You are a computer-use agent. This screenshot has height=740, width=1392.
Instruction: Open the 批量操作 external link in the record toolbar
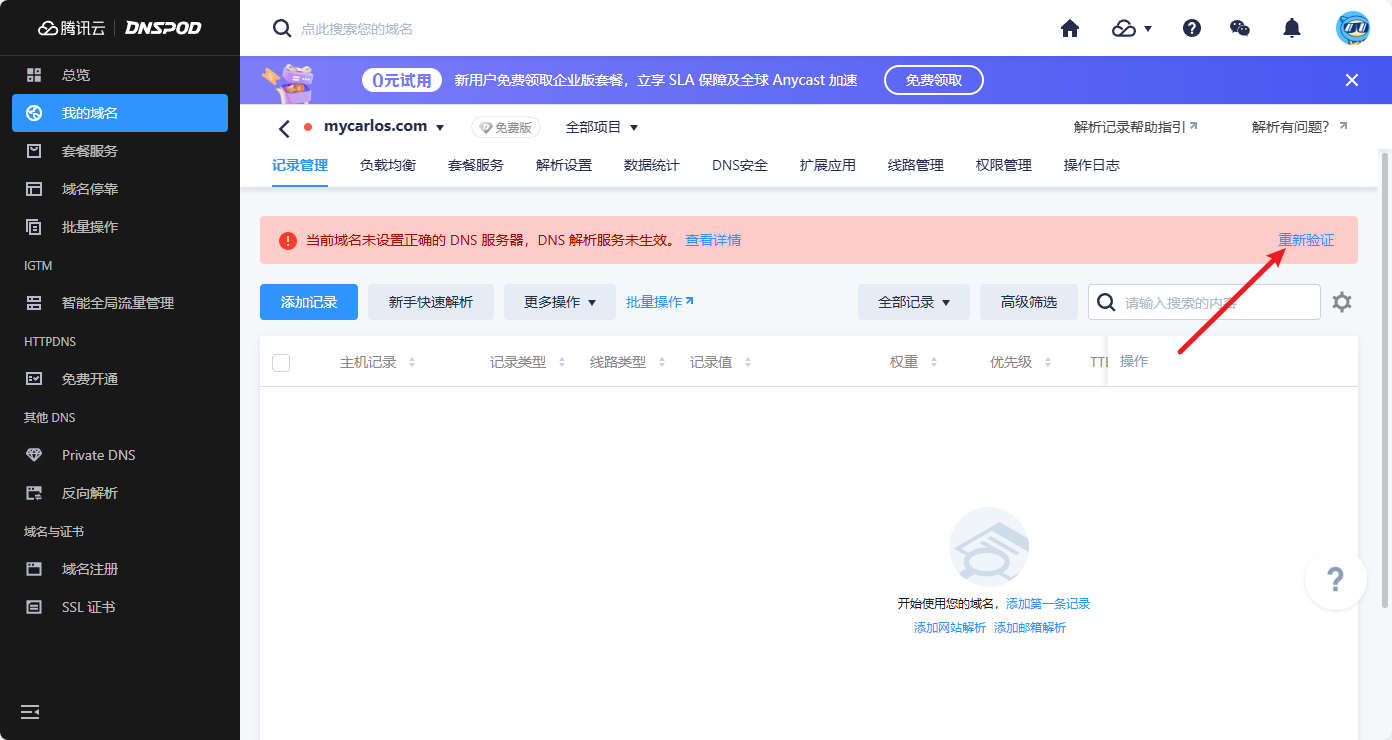point(660,301)
